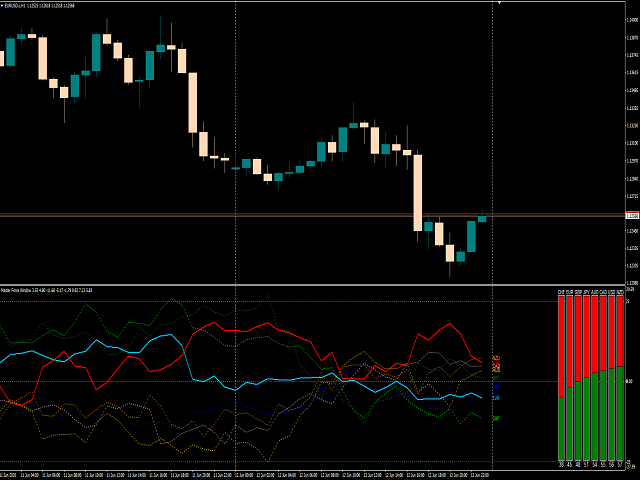Click the value 45 under EUR bar
The width and height of the screenshot is (640, 480).
(570, 464)
